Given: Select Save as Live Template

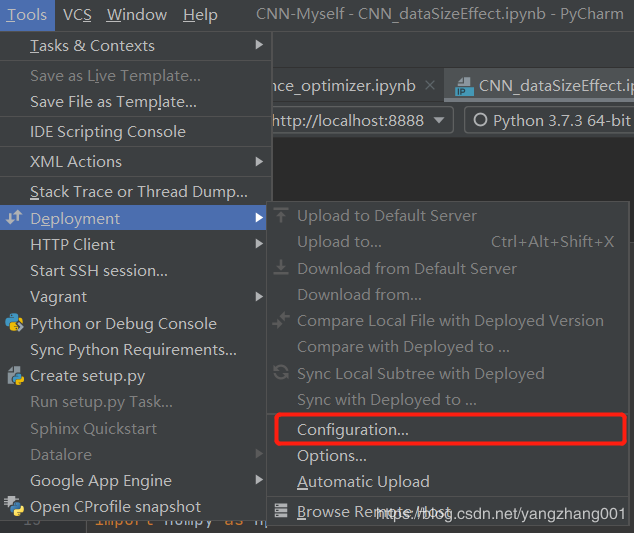Looking at the screenshot, I should 135,76.
